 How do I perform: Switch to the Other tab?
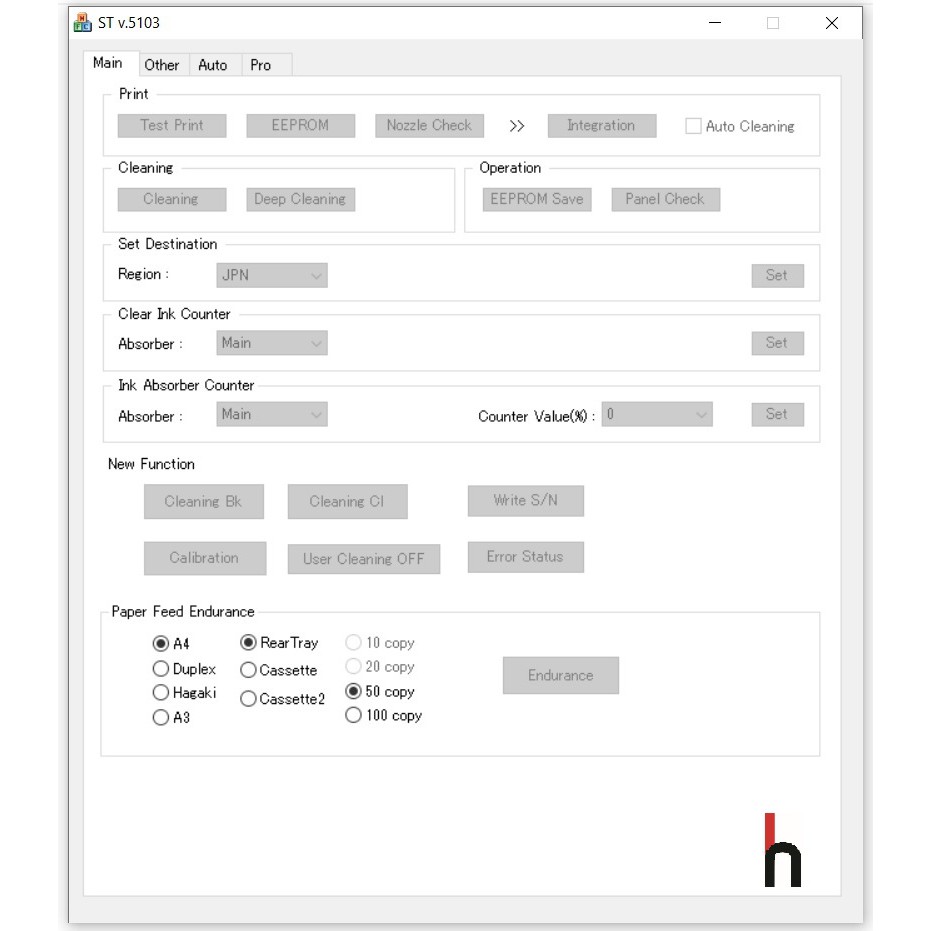point(161,65)
